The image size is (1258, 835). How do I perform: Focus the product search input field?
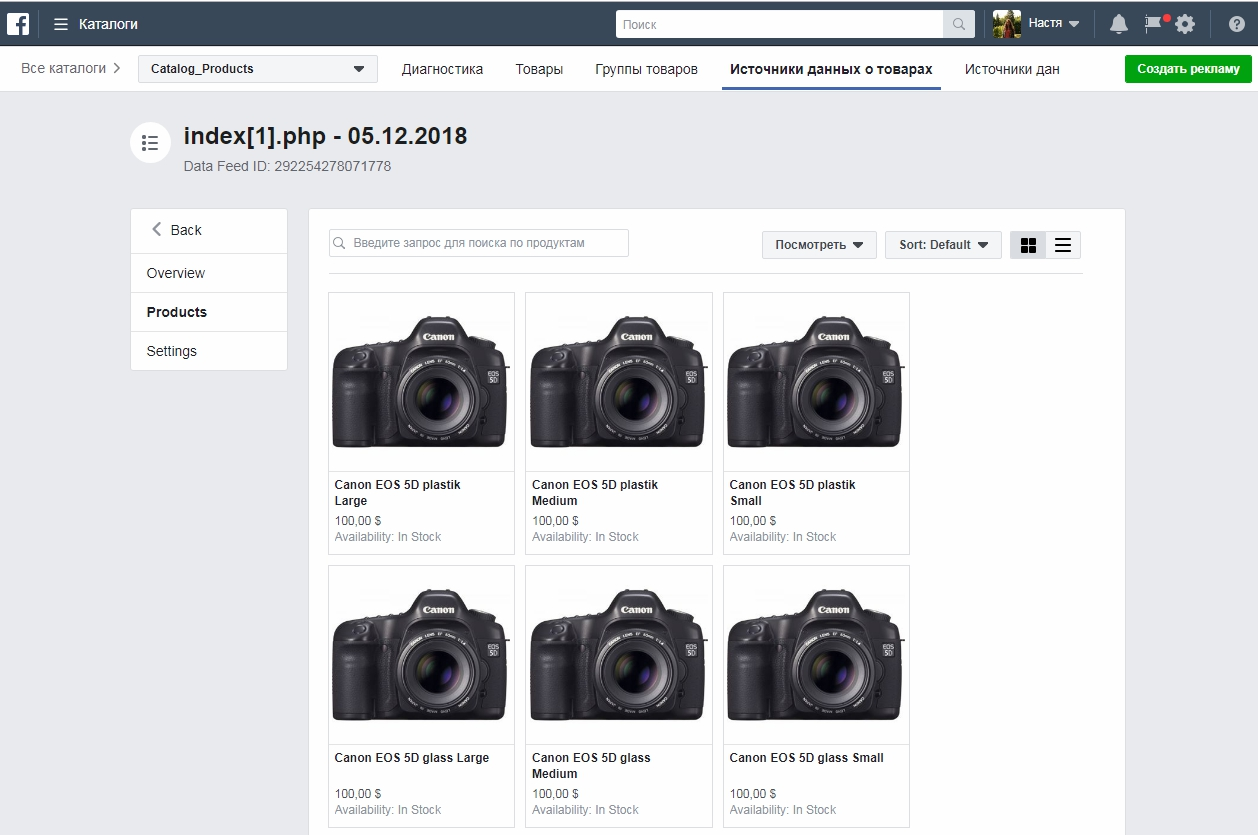click(x=479, y=243)
